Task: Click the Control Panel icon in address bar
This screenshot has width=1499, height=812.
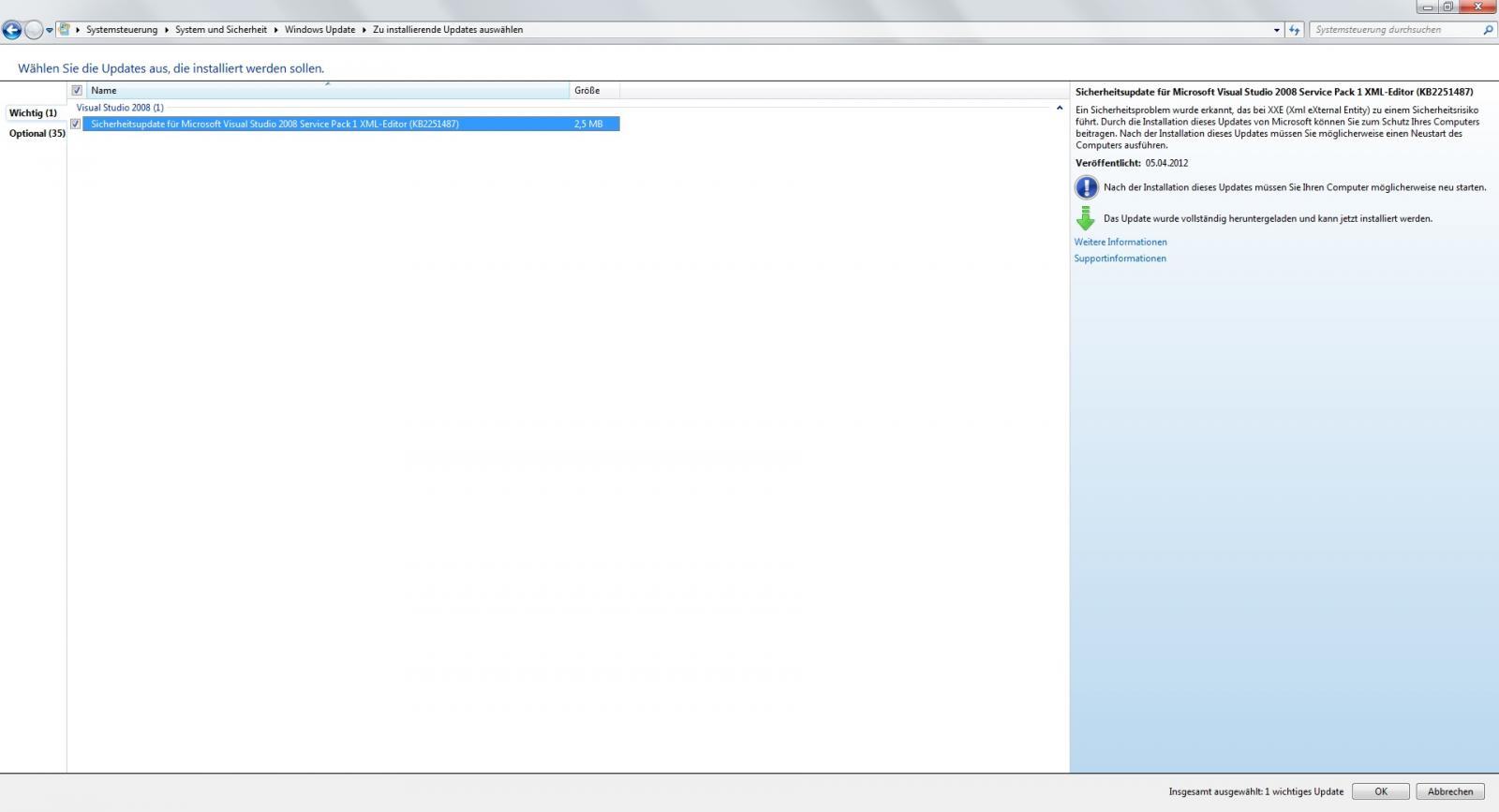Action: [64, 29]
